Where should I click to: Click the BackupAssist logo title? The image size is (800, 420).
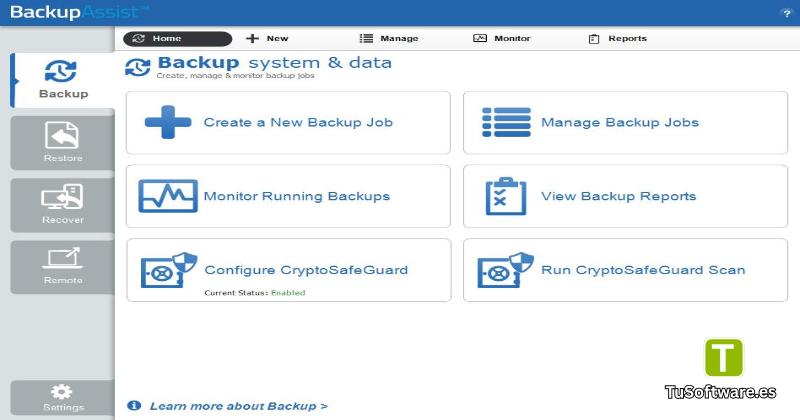[80, 12]
